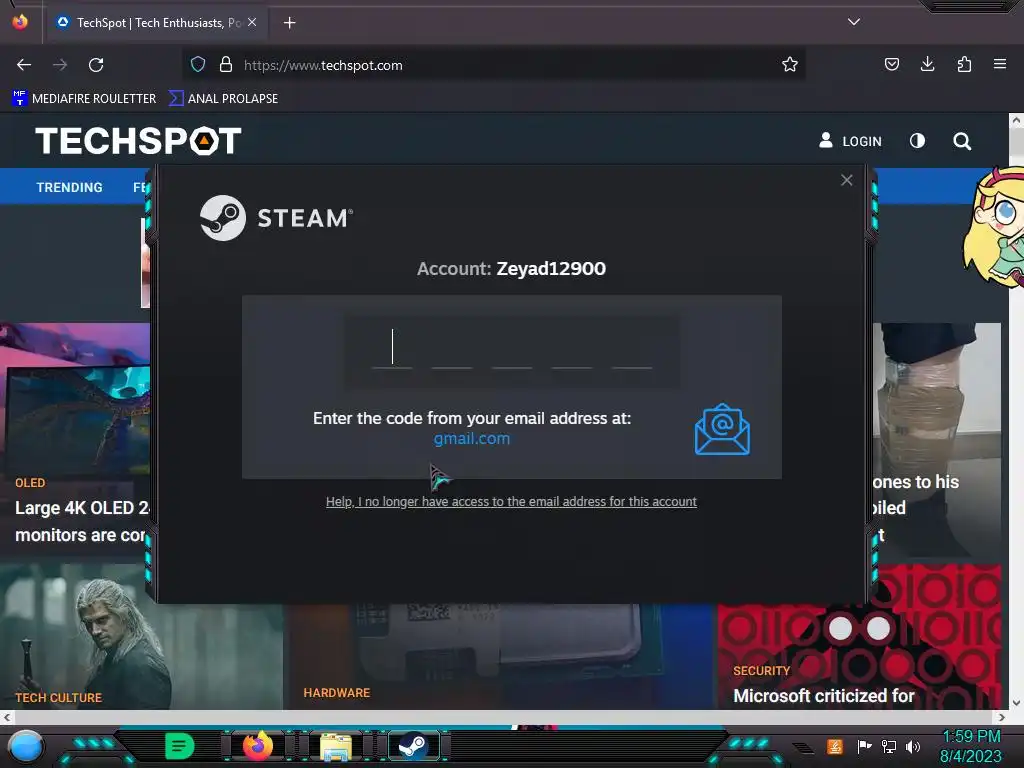1024x768 pixels.
Task: Close the Steam dialog with X
Action: tap(846, 180)
